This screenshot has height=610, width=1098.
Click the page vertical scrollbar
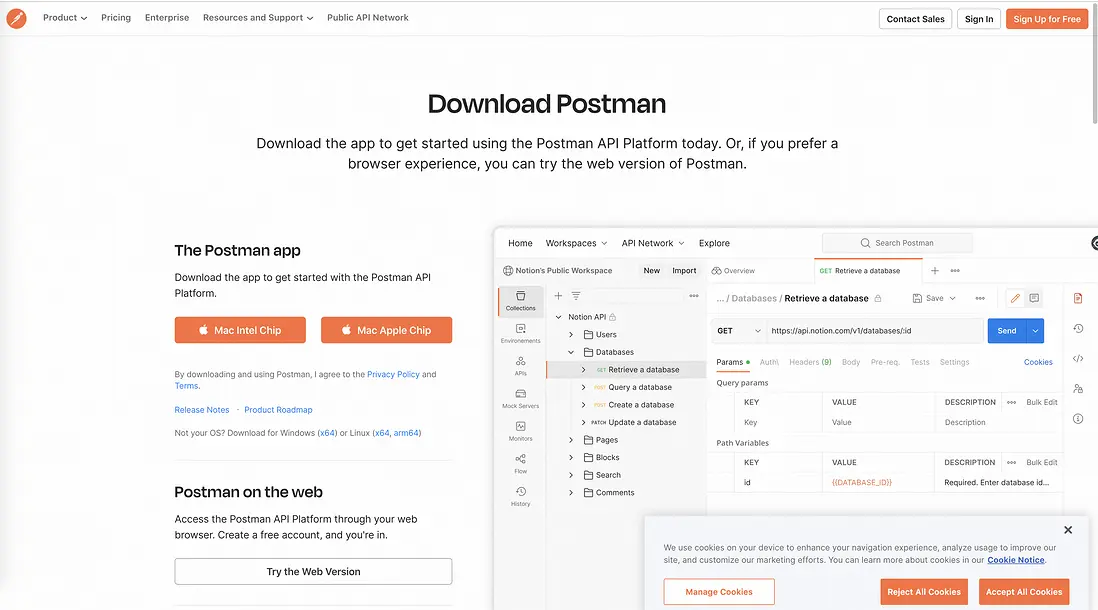tap(1094, 64)
